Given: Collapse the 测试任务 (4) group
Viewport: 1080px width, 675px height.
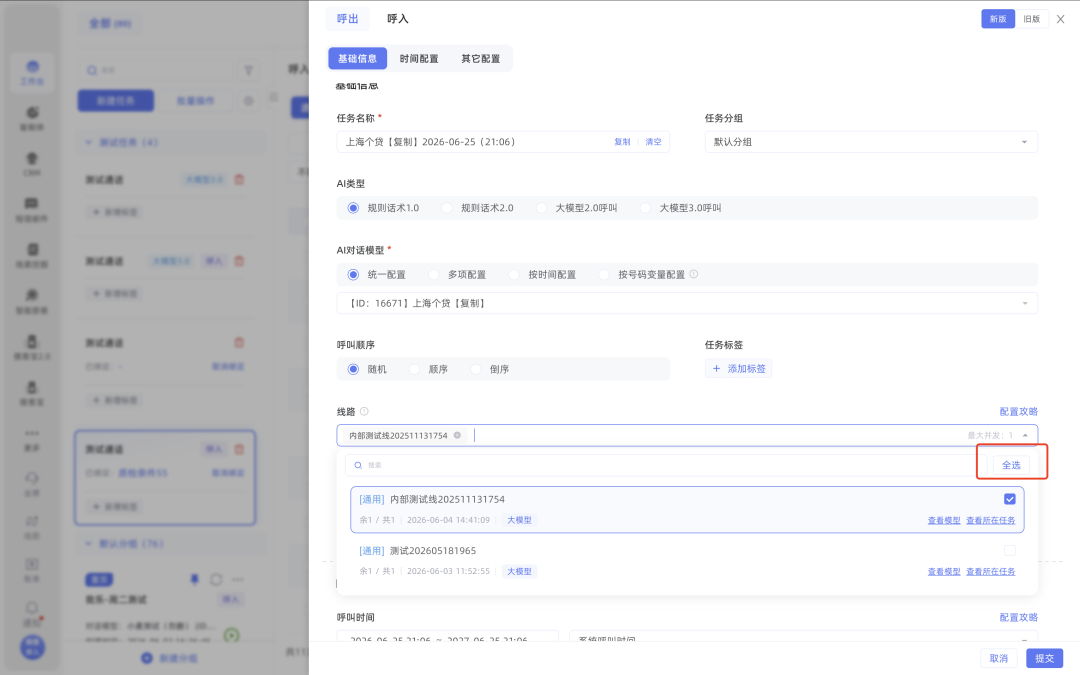Looking at the screenshot, I should (88, 143).
